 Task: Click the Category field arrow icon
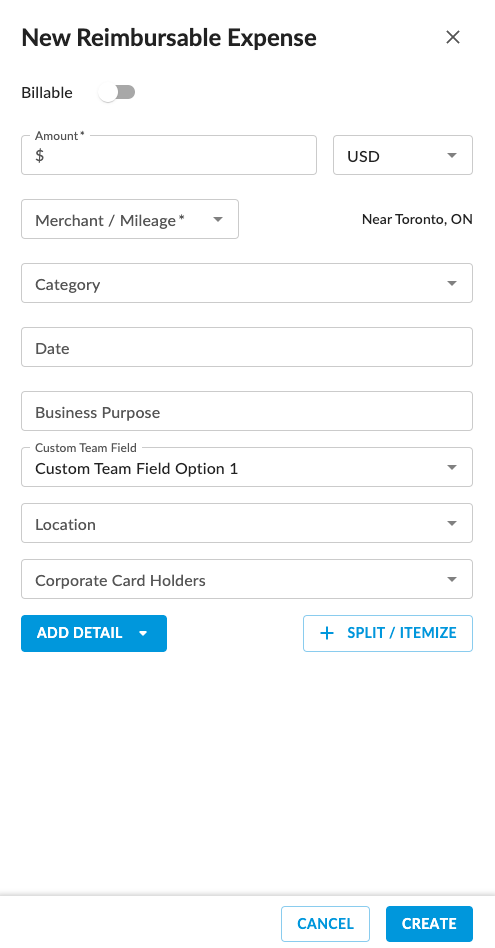pos(451,284)
